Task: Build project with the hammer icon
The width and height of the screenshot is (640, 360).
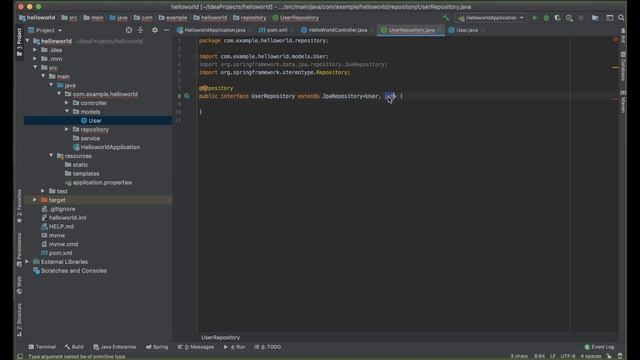Action: click(446, 18)
